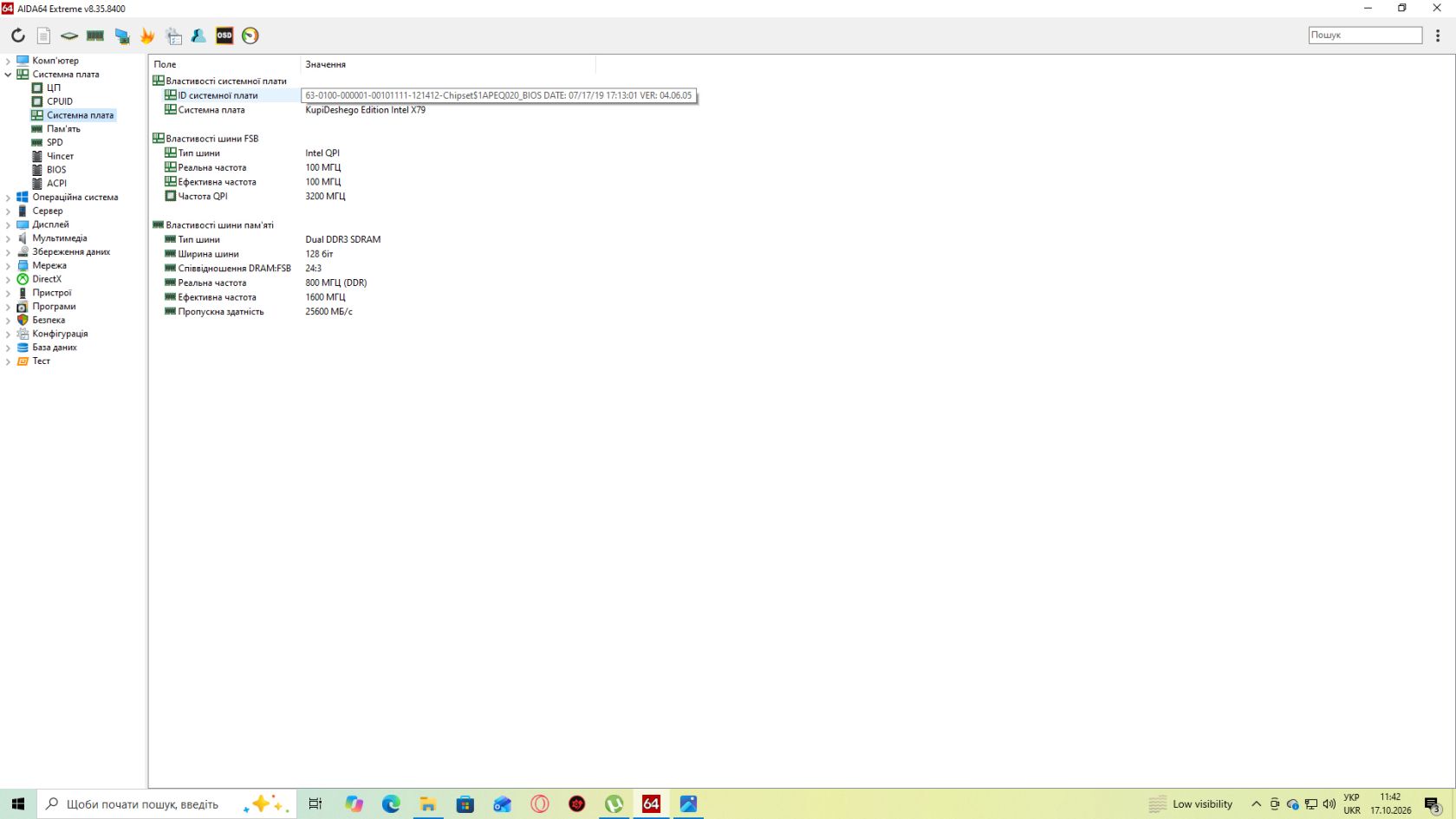Image resolution: width=1456 pixels, height=819 pixels.
Task: Launch the flame stability test icon
Action: coord(147,36)
